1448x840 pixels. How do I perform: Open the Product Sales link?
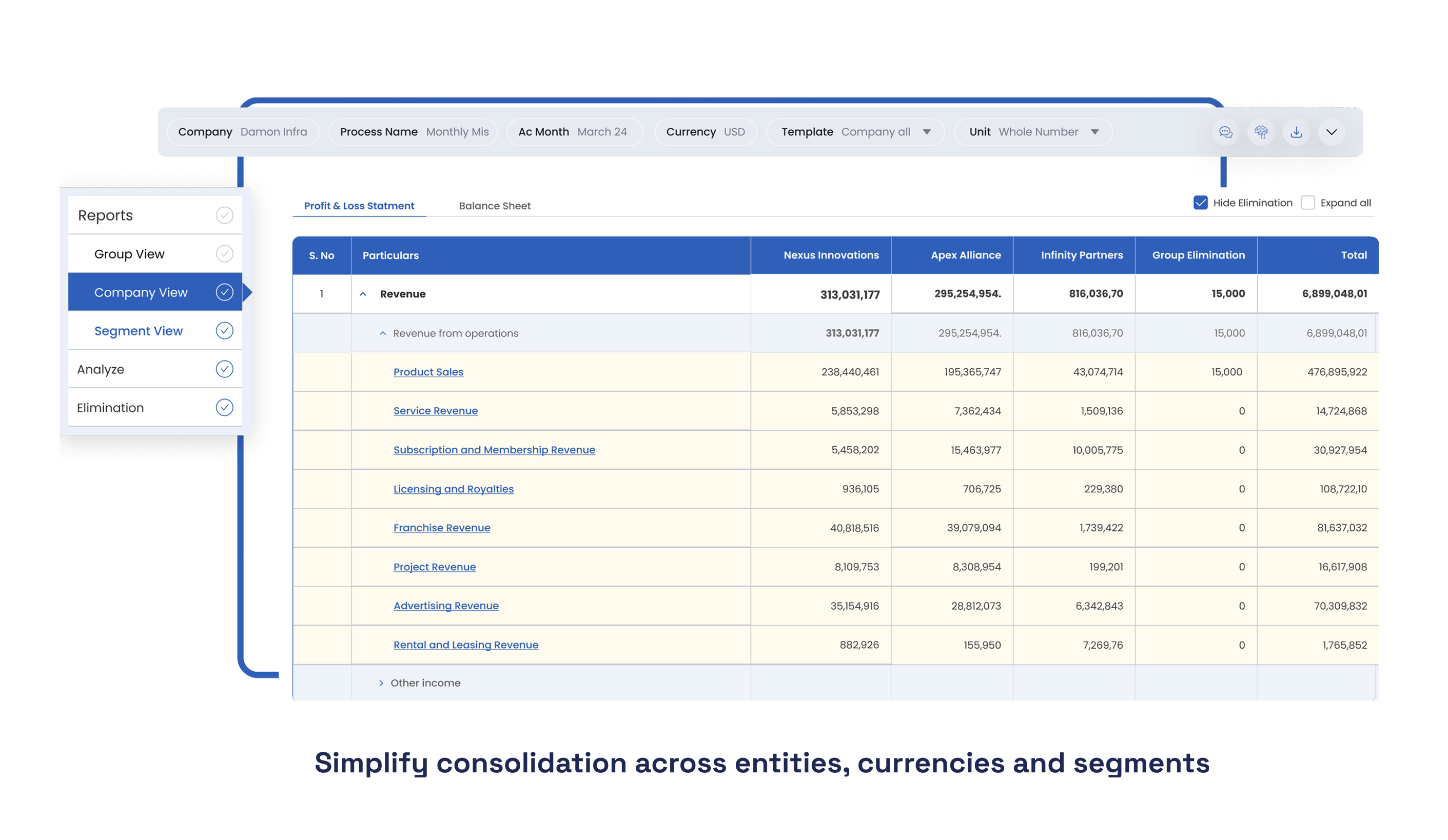point(428,372)
